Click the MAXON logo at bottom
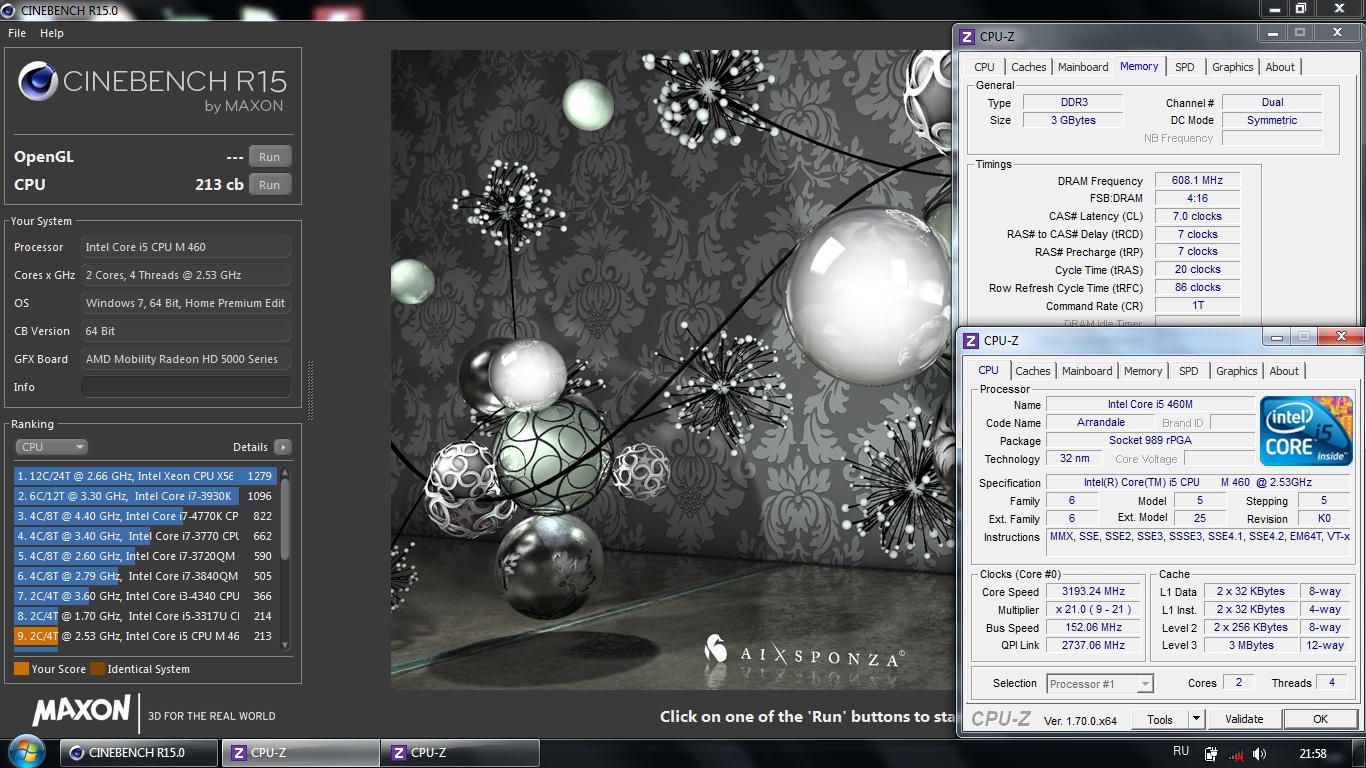This screenshot has width=1366, height=768. (82, 712)
